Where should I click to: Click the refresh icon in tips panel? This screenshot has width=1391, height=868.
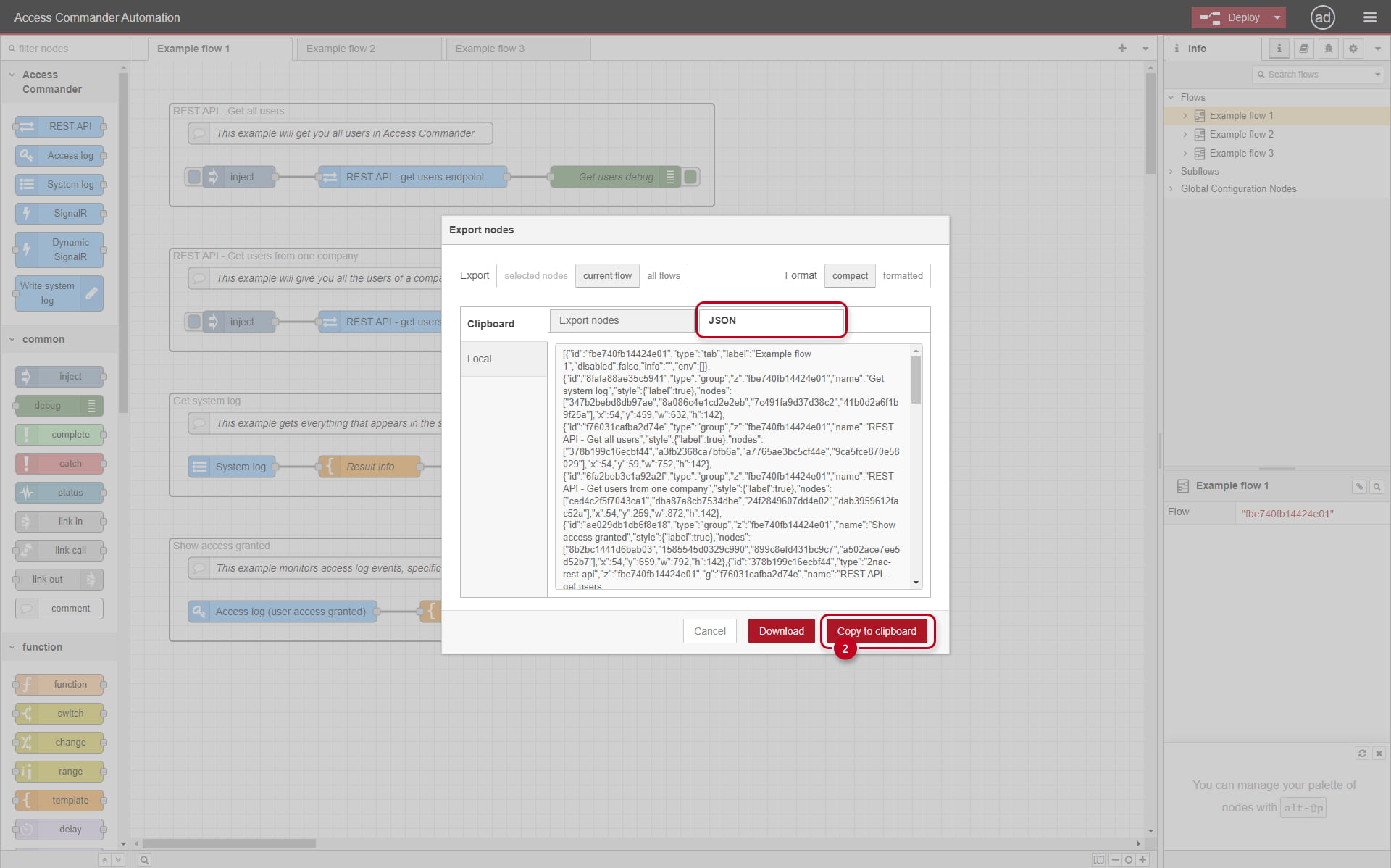tap(1362, 754)
